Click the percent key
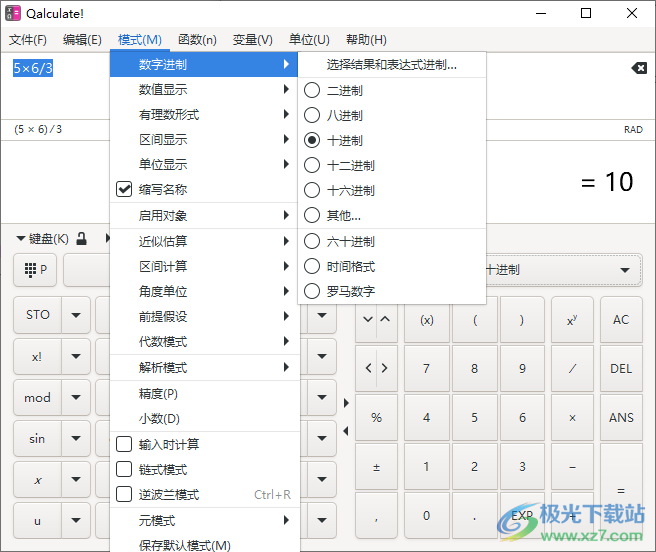 pyautogui.click(x=376, y=417)
